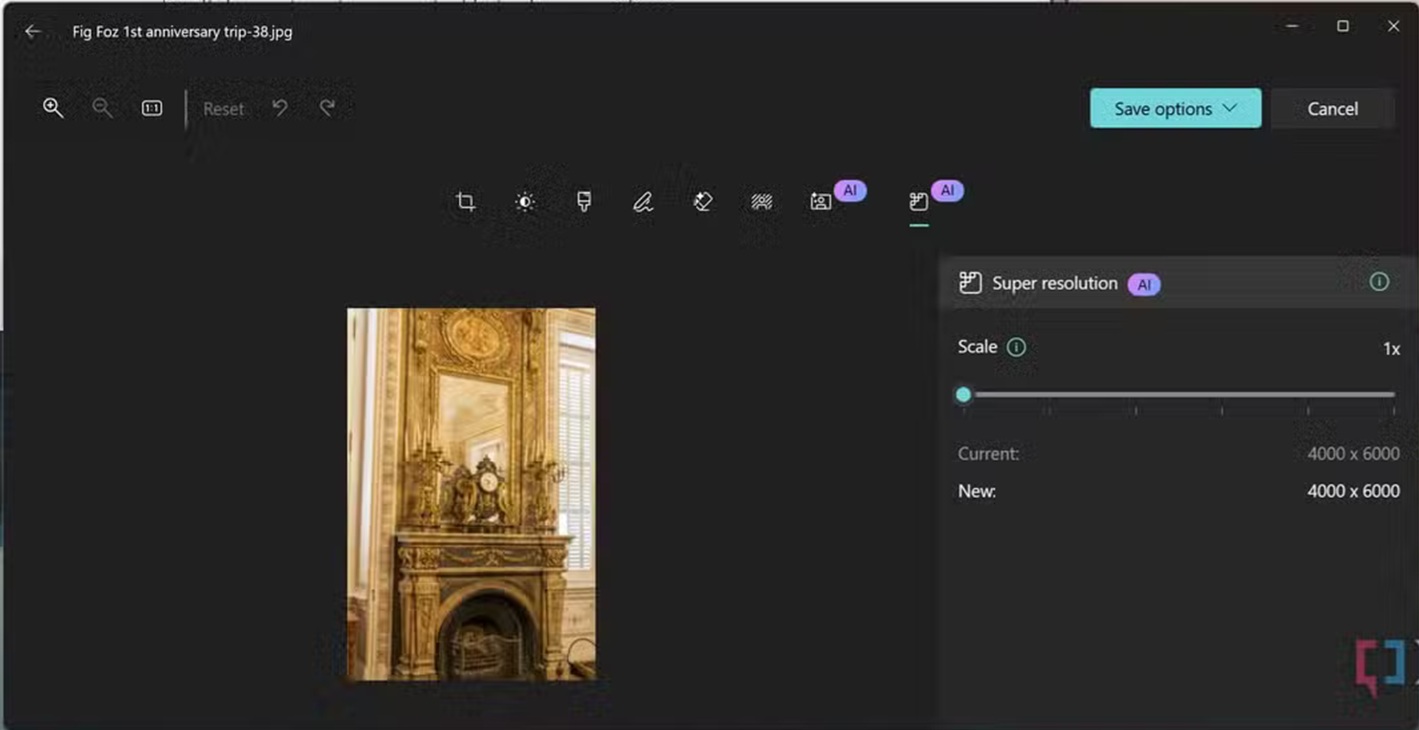This screenshot has height=730, width=1419.
Task: Select the Erase tool
Action: click(703, 202)
